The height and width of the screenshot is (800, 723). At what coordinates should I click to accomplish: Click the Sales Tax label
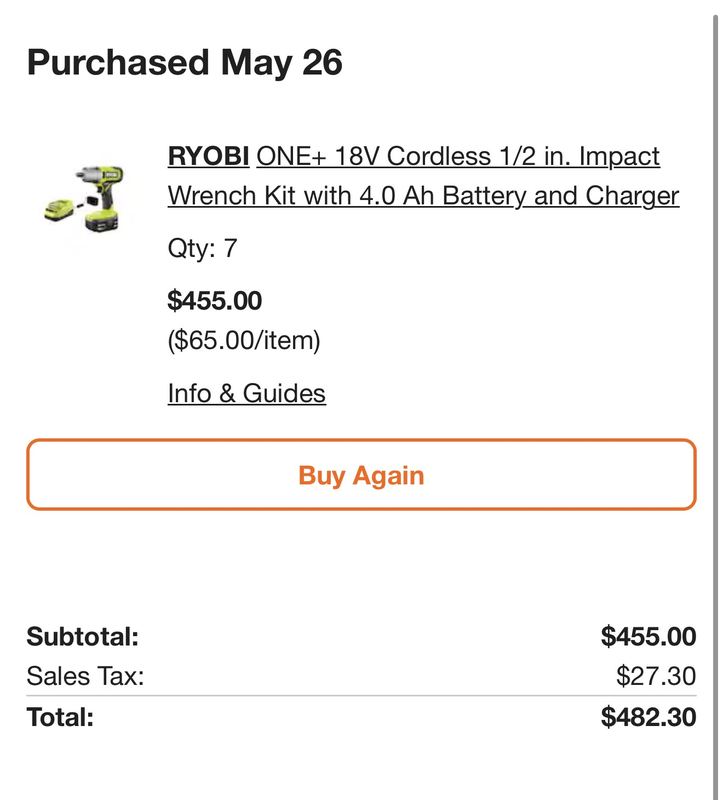coord(85,677)
